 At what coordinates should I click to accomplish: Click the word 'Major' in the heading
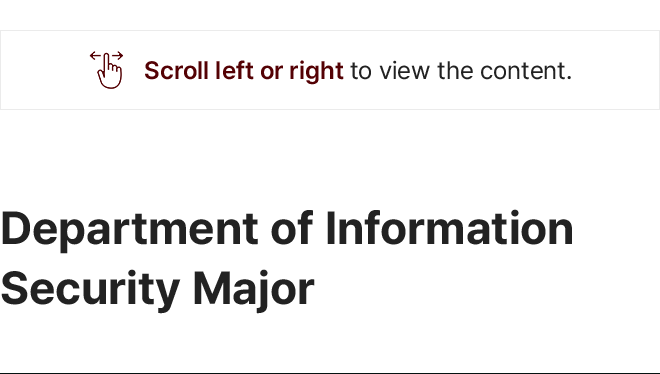click(x=253, y=290)
